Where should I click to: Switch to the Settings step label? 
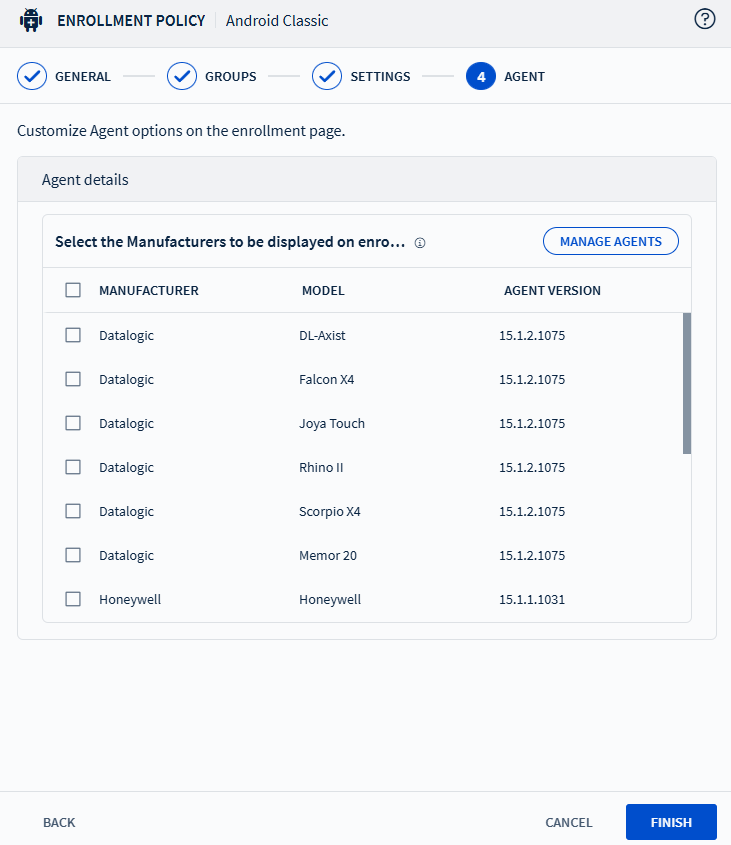(380, 77)
